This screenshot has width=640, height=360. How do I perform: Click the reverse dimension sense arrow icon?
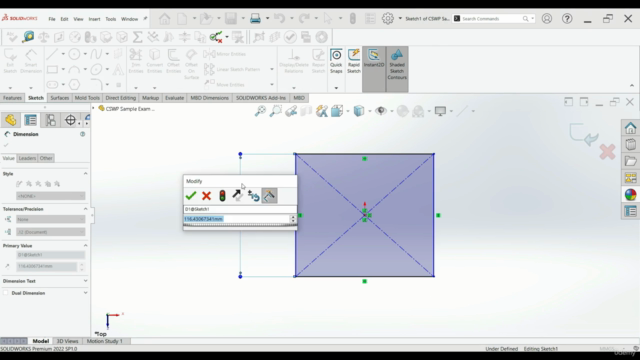pyautogui.click(x=237, y=196)
